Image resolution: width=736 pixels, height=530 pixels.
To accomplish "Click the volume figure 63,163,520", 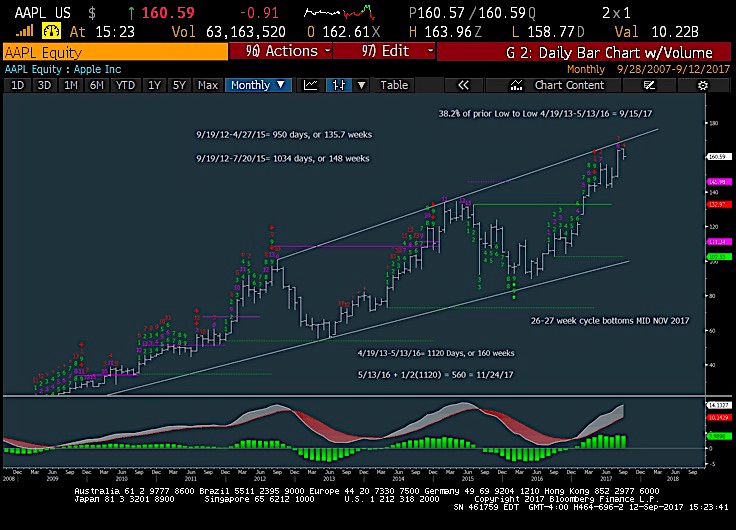I will click(x=245, y=32).
